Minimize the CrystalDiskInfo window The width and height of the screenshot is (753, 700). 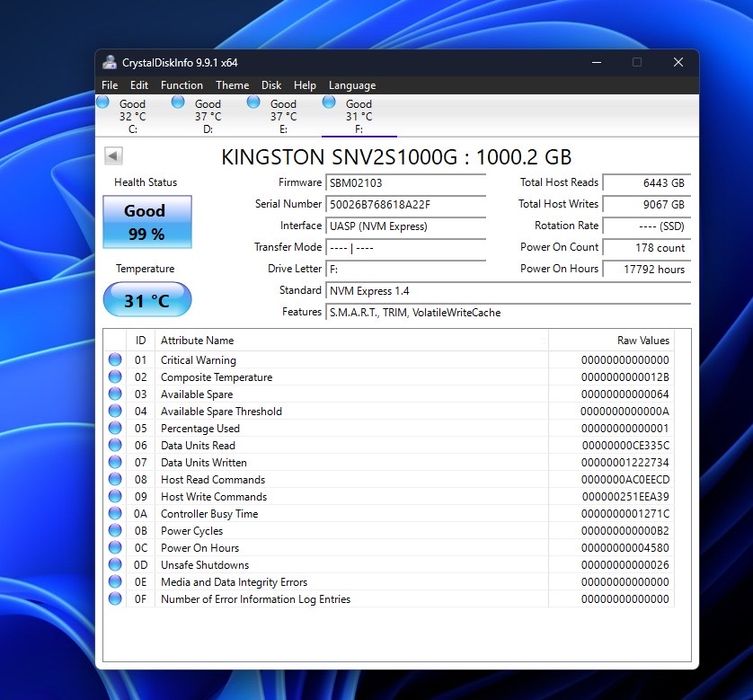pyautogui.click(x=596, y=62)
